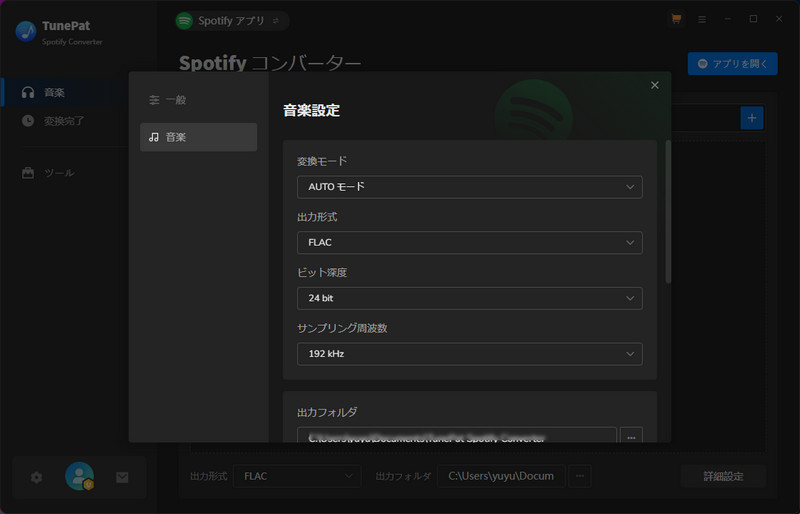Click the アプリを開く button
Image resolution: width=800 pixels, height=514 pixels.
click(x=732, y=64)
